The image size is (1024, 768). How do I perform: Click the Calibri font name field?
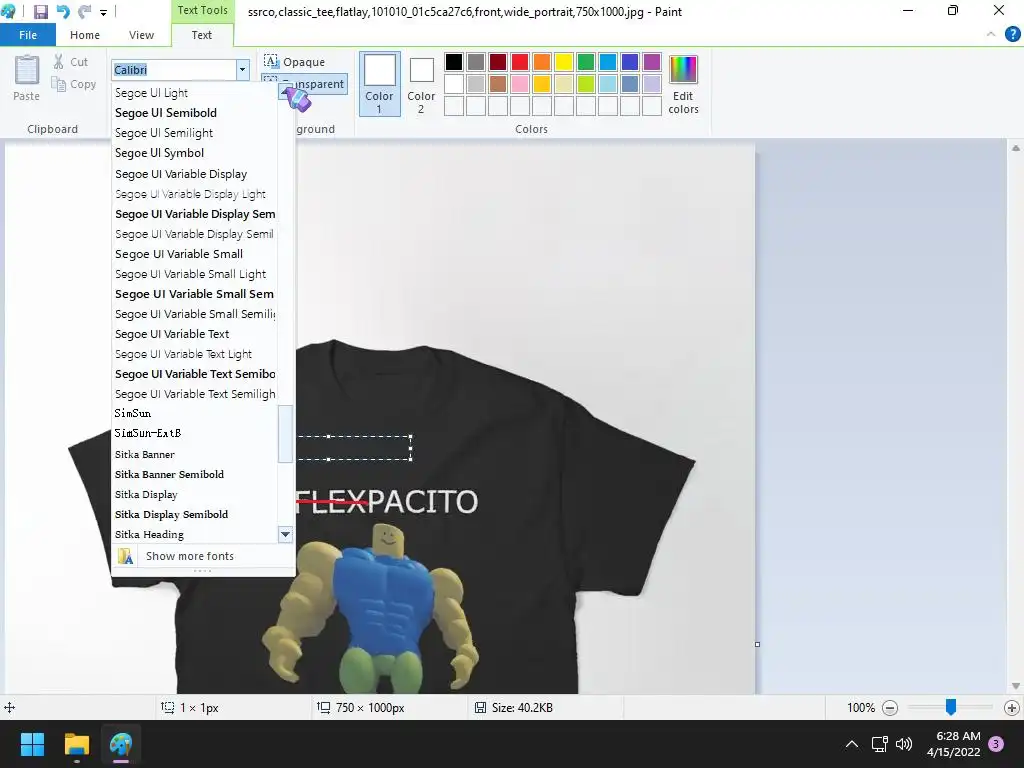[173, 70]
